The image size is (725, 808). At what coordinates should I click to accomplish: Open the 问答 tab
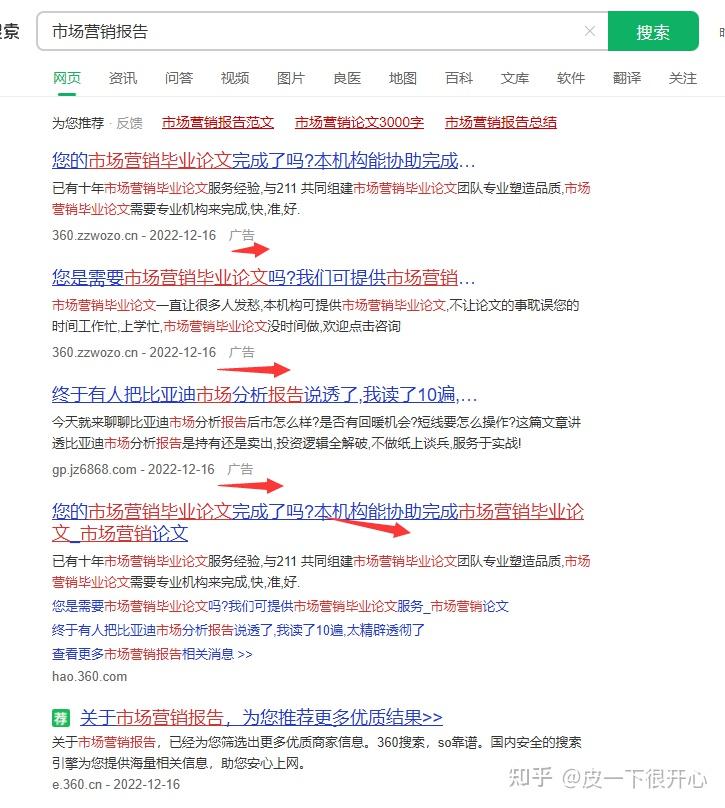[179, 78]
